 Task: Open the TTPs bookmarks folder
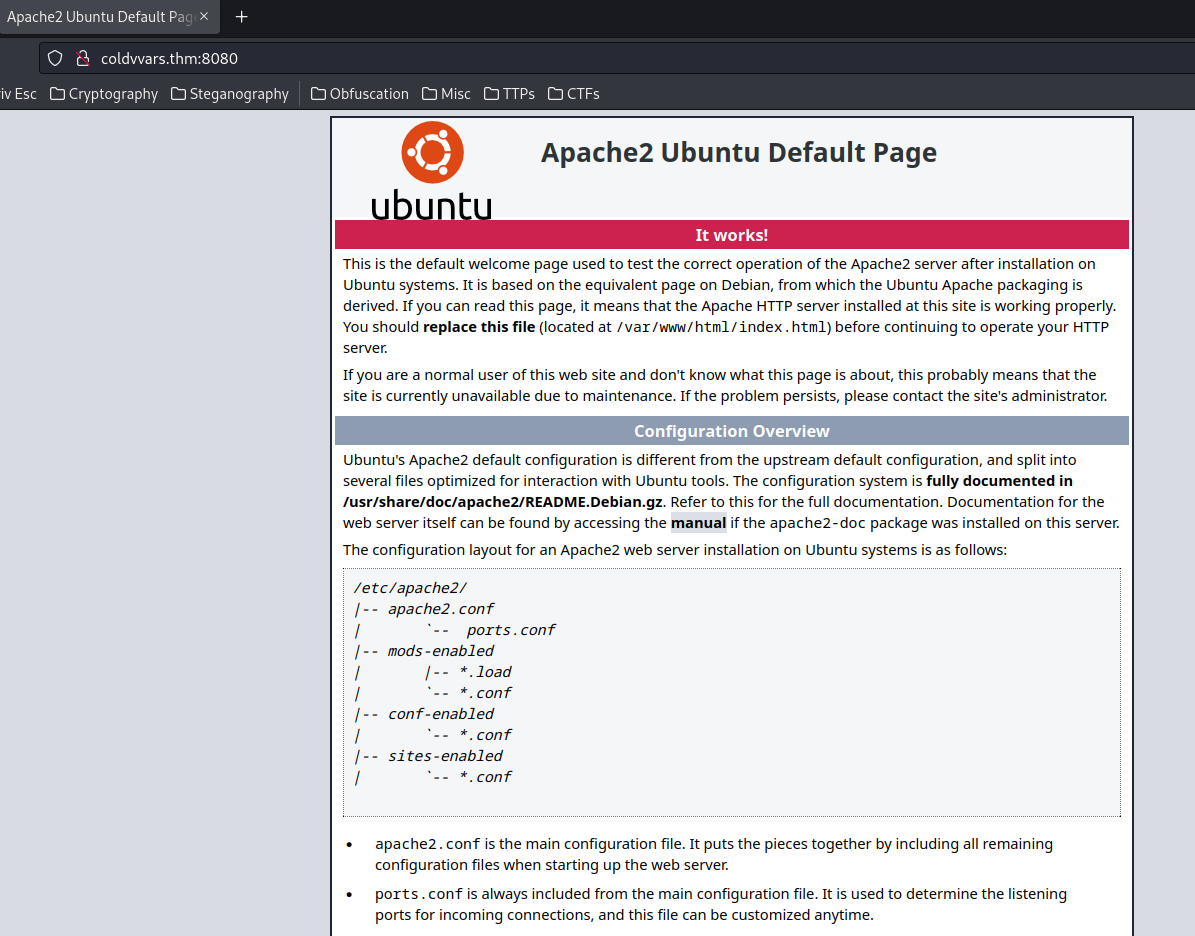click(509, 94)
